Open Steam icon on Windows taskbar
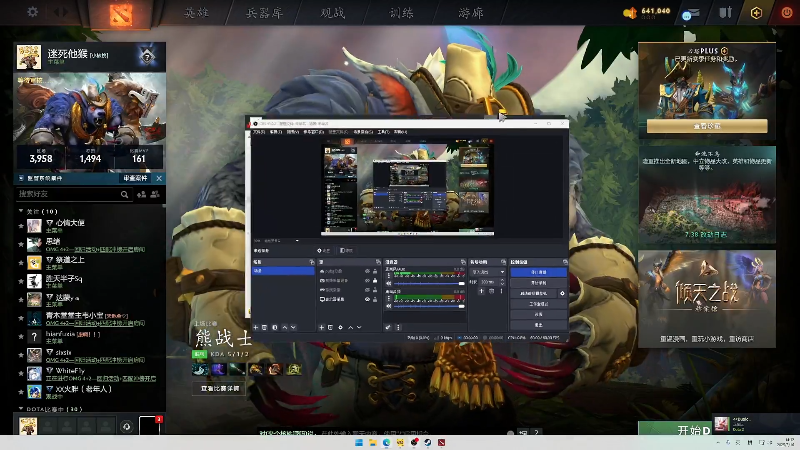Screen dimensions: 800x450 [x=428, y=442]
